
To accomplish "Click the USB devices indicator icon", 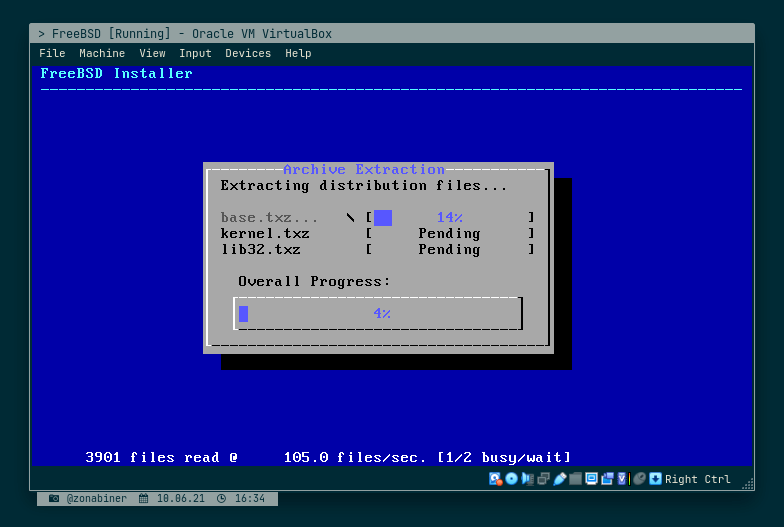I will (x=560, y=479).
